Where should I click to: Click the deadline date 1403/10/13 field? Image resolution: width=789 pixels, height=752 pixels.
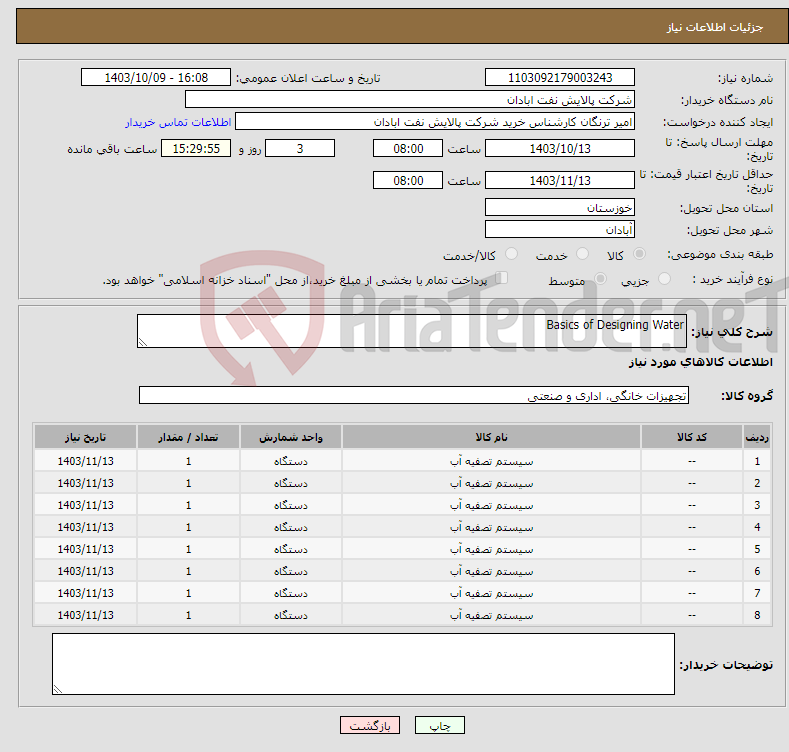[x=560, y=148]
